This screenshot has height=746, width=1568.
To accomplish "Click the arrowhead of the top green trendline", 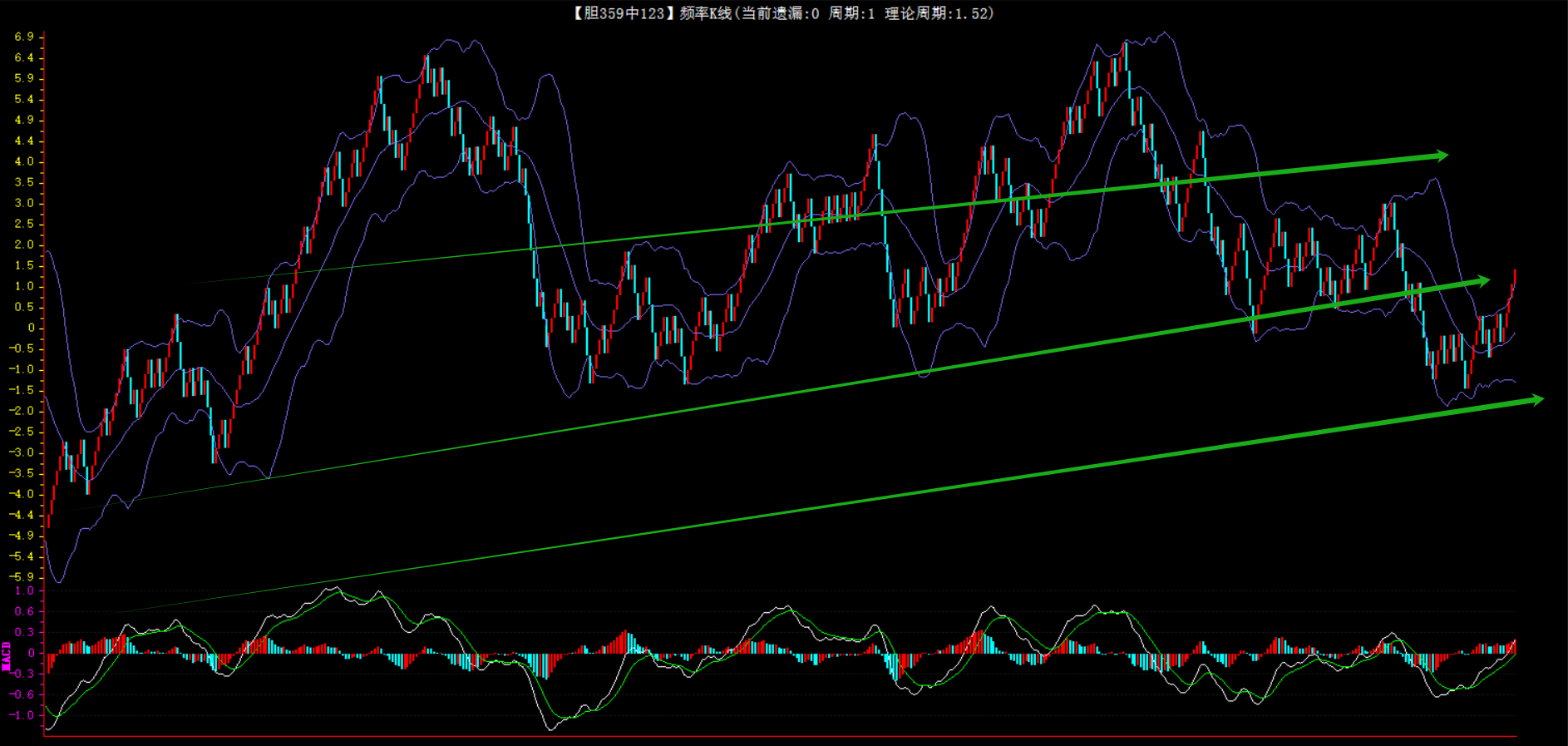I will point(1441,156).
